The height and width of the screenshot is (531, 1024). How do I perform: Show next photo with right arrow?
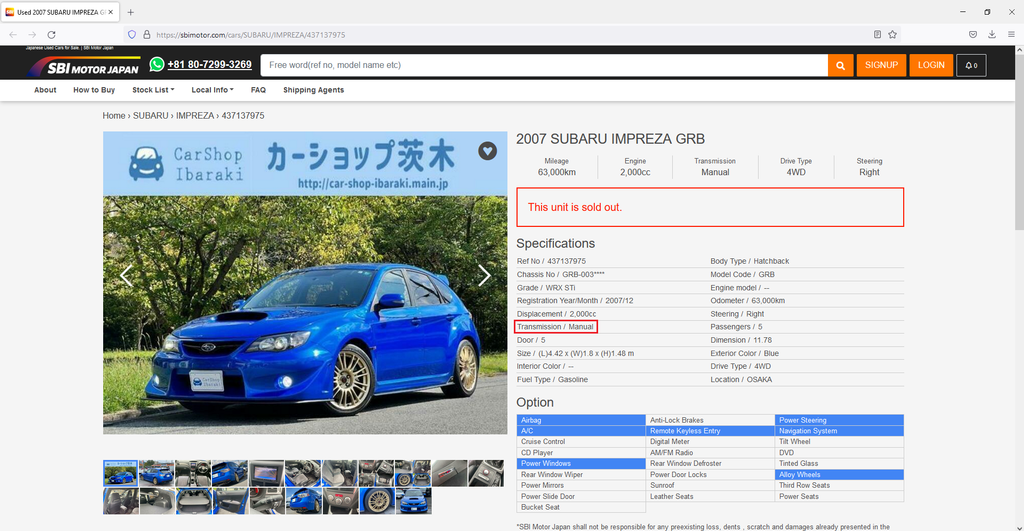tap(484, 275)
